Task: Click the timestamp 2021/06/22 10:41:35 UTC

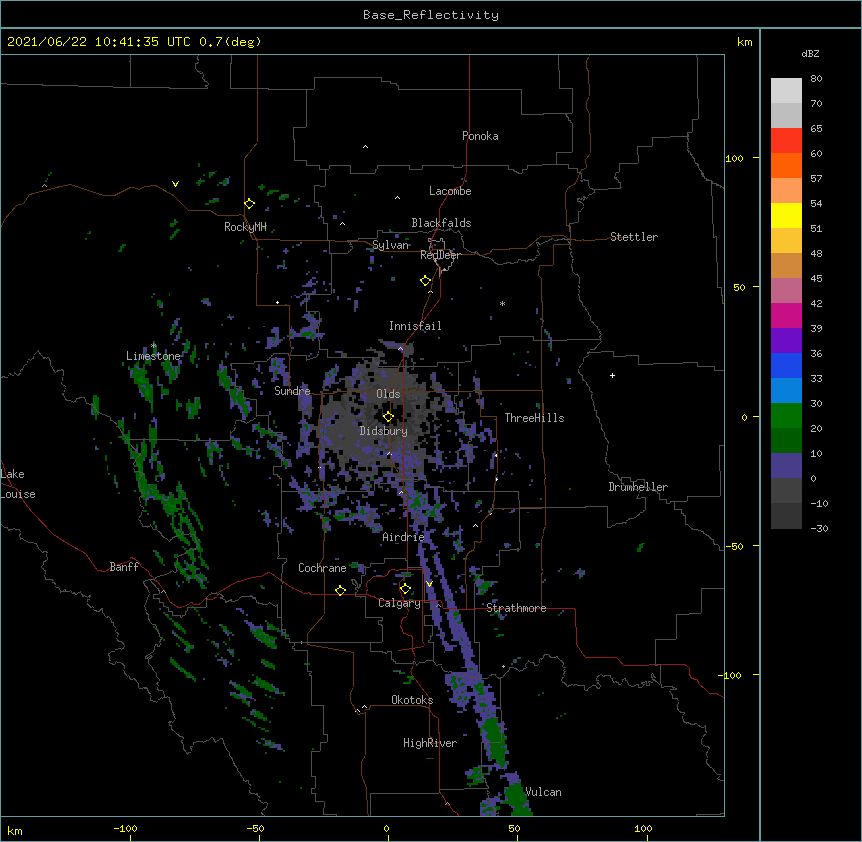Action: (x=99, y=42)
